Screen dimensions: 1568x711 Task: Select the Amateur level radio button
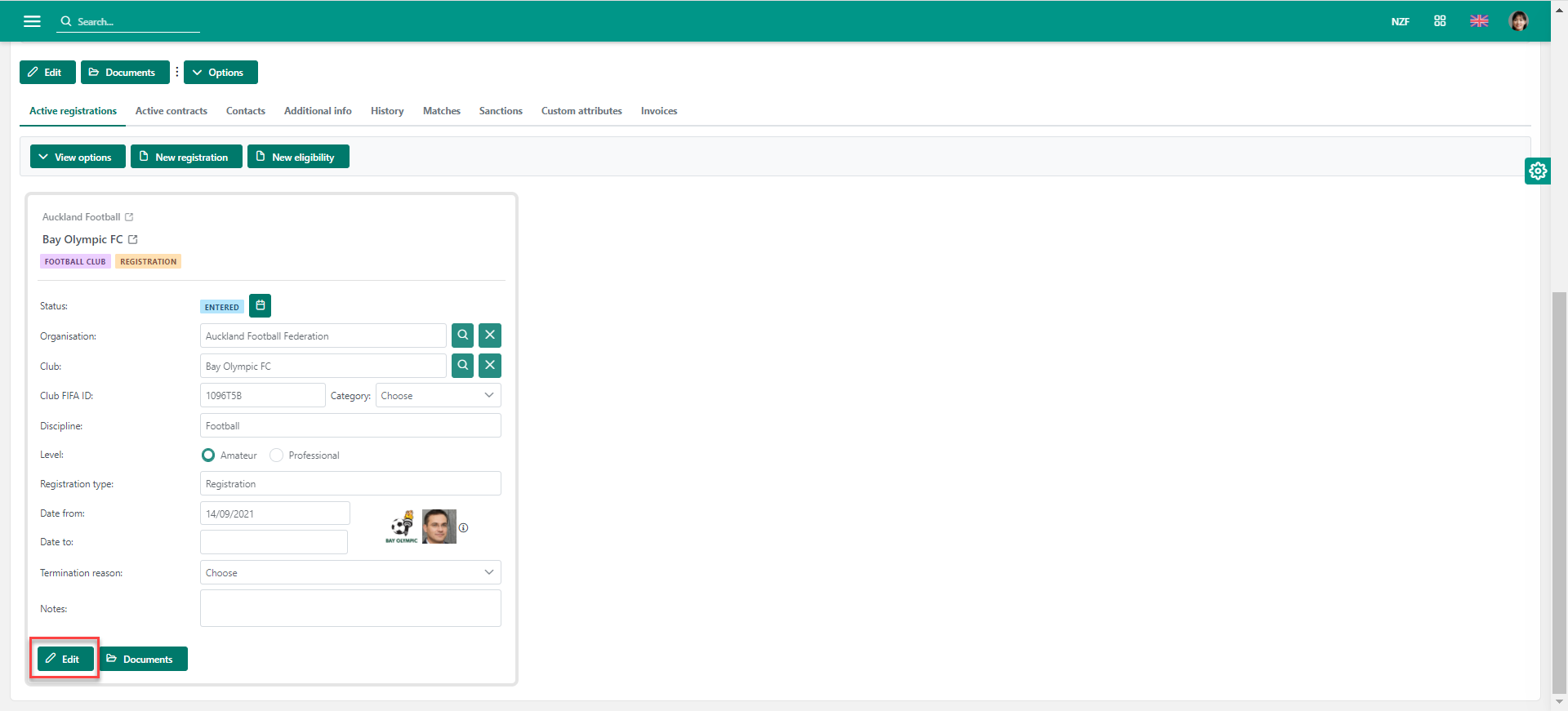click(208, 455)
